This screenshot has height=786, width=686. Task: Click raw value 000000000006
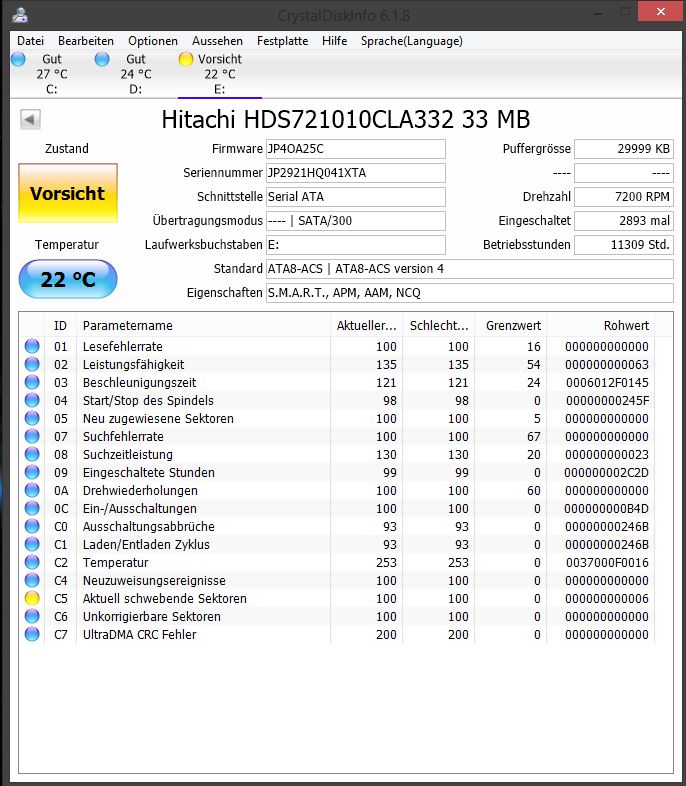pyautogui.click(x=607, y=599)
